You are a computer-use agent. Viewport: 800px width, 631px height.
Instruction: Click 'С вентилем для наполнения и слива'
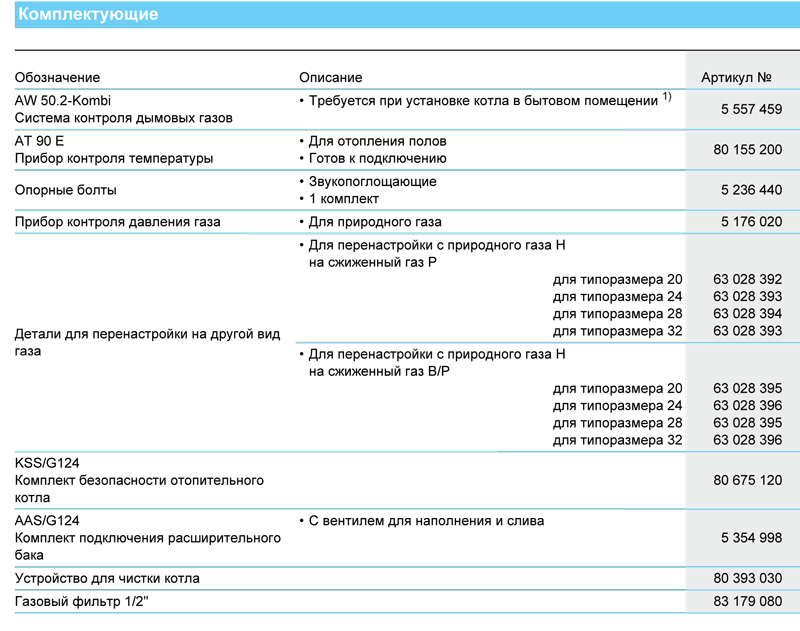(x=427, y=521)
